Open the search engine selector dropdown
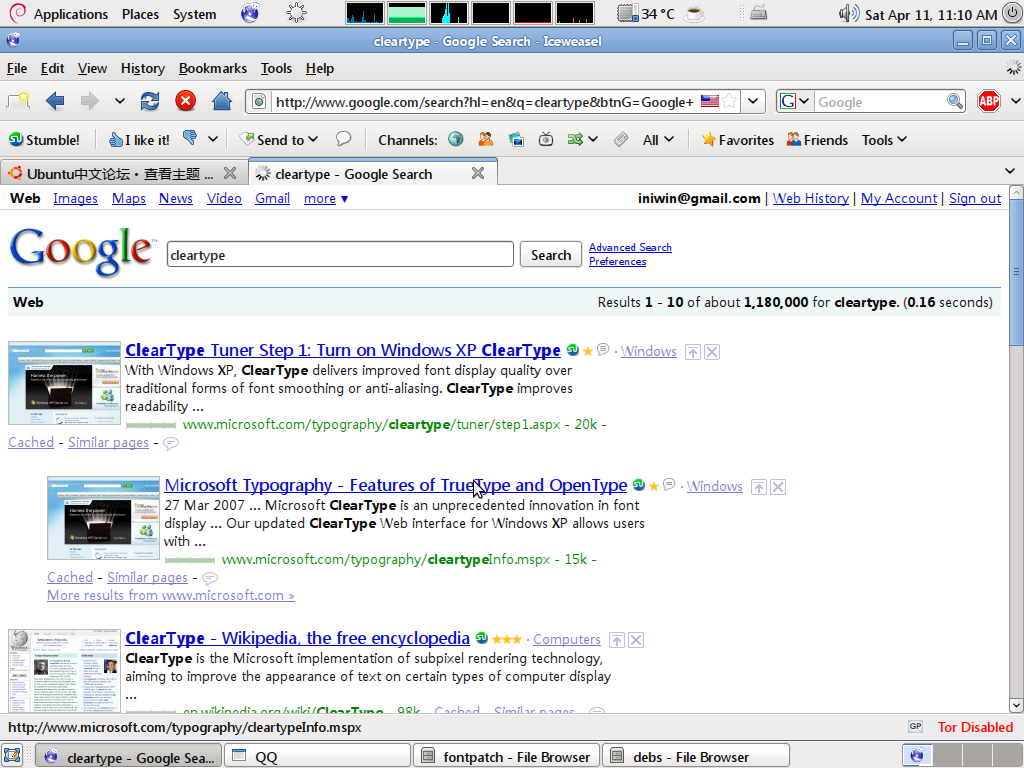The height and width of the screenshot is (768, 1024). pyautogui.click(x=795, y=101)
